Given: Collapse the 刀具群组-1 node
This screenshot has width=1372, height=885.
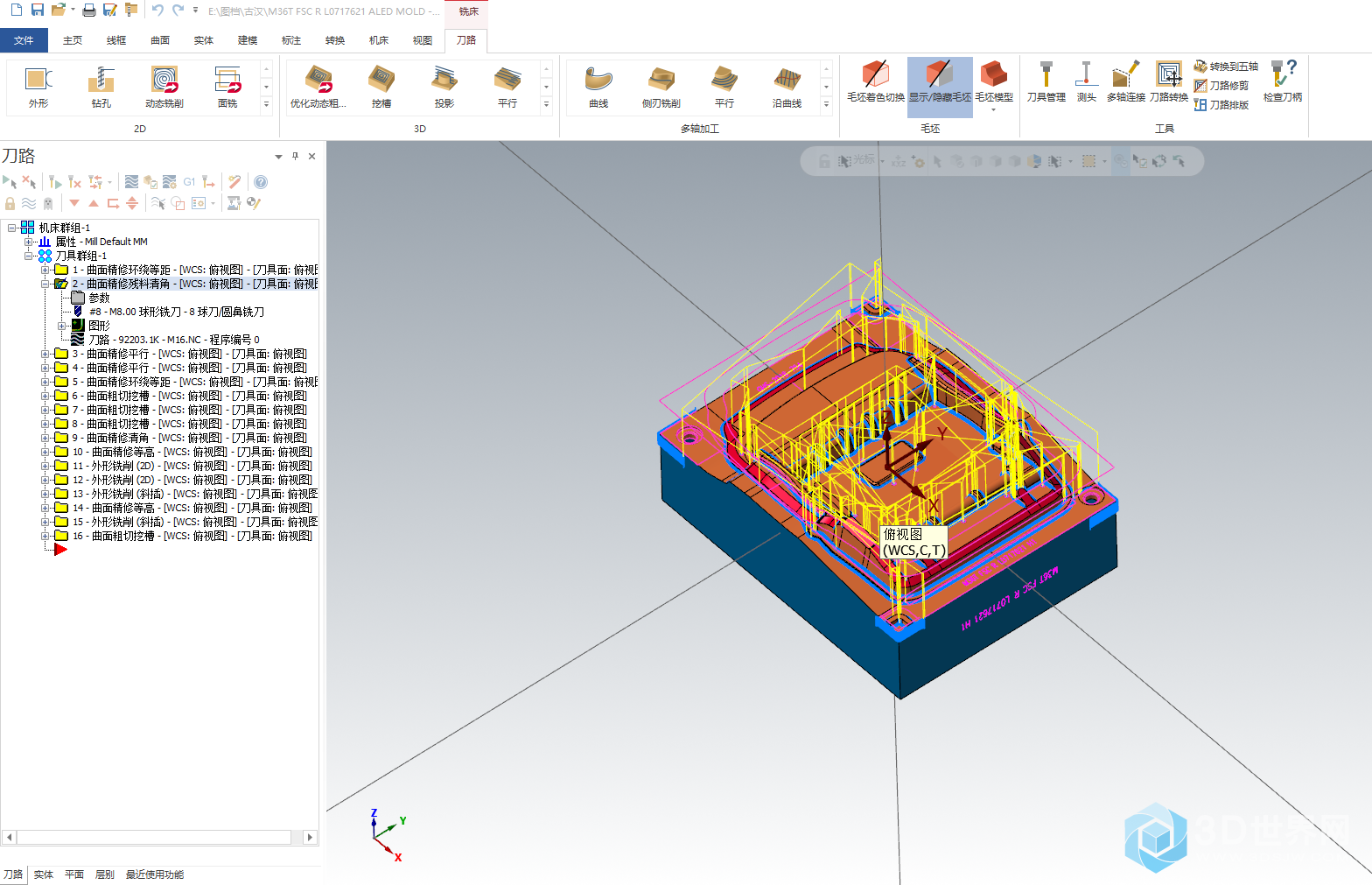Looking at the screenshot, I should click(29, 256).
